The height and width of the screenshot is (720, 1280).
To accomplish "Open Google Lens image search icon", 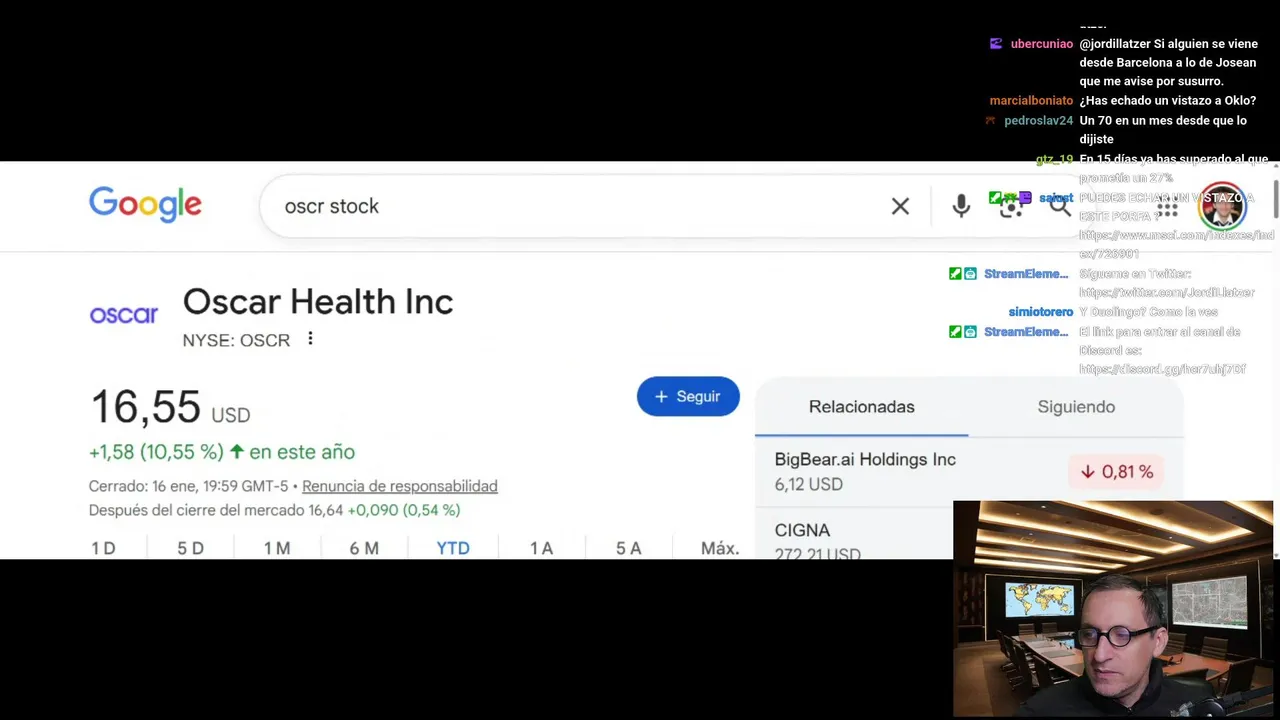I will [x=1011, y=206].
